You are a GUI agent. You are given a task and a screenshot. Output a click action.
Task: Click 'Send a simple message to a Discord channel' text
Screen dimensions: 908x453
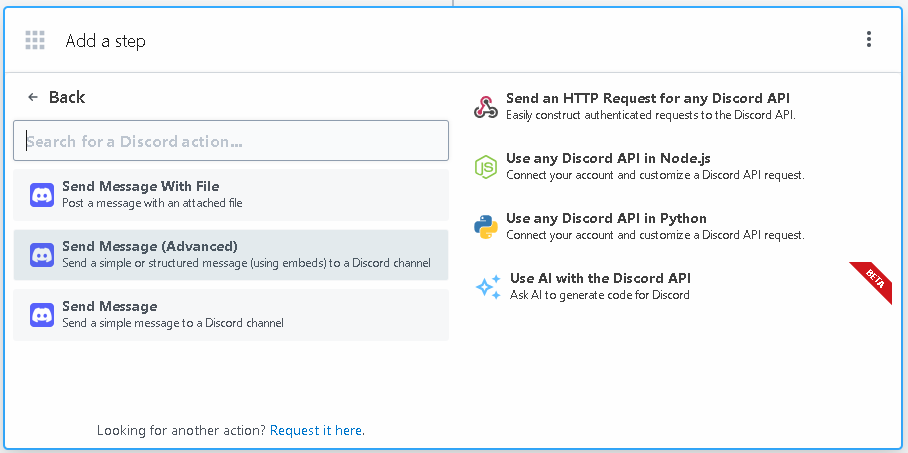tap(173, 323)
